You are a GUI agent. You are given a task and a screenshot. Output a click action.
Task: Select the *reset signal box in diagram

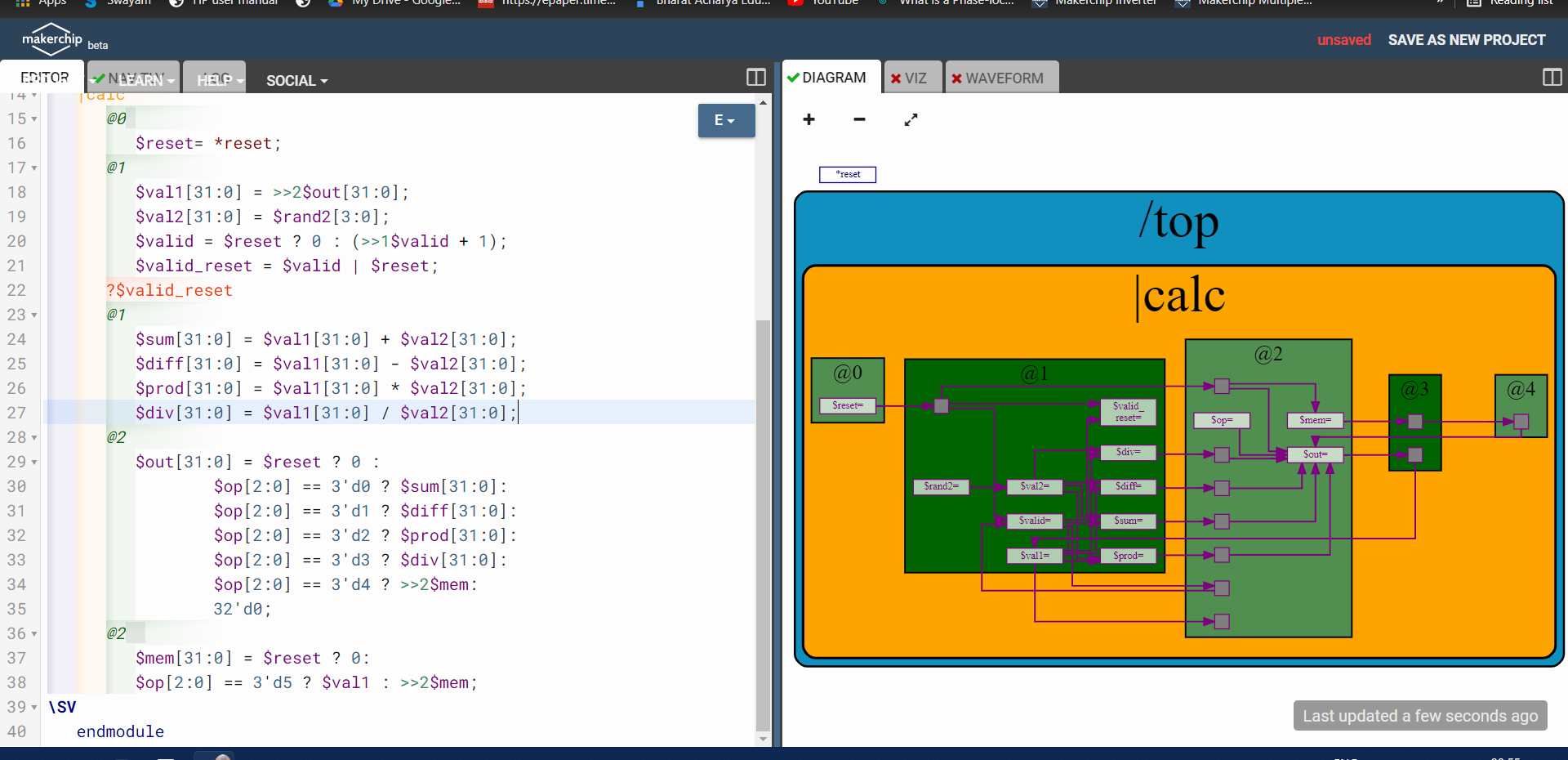tap(848, 174)
